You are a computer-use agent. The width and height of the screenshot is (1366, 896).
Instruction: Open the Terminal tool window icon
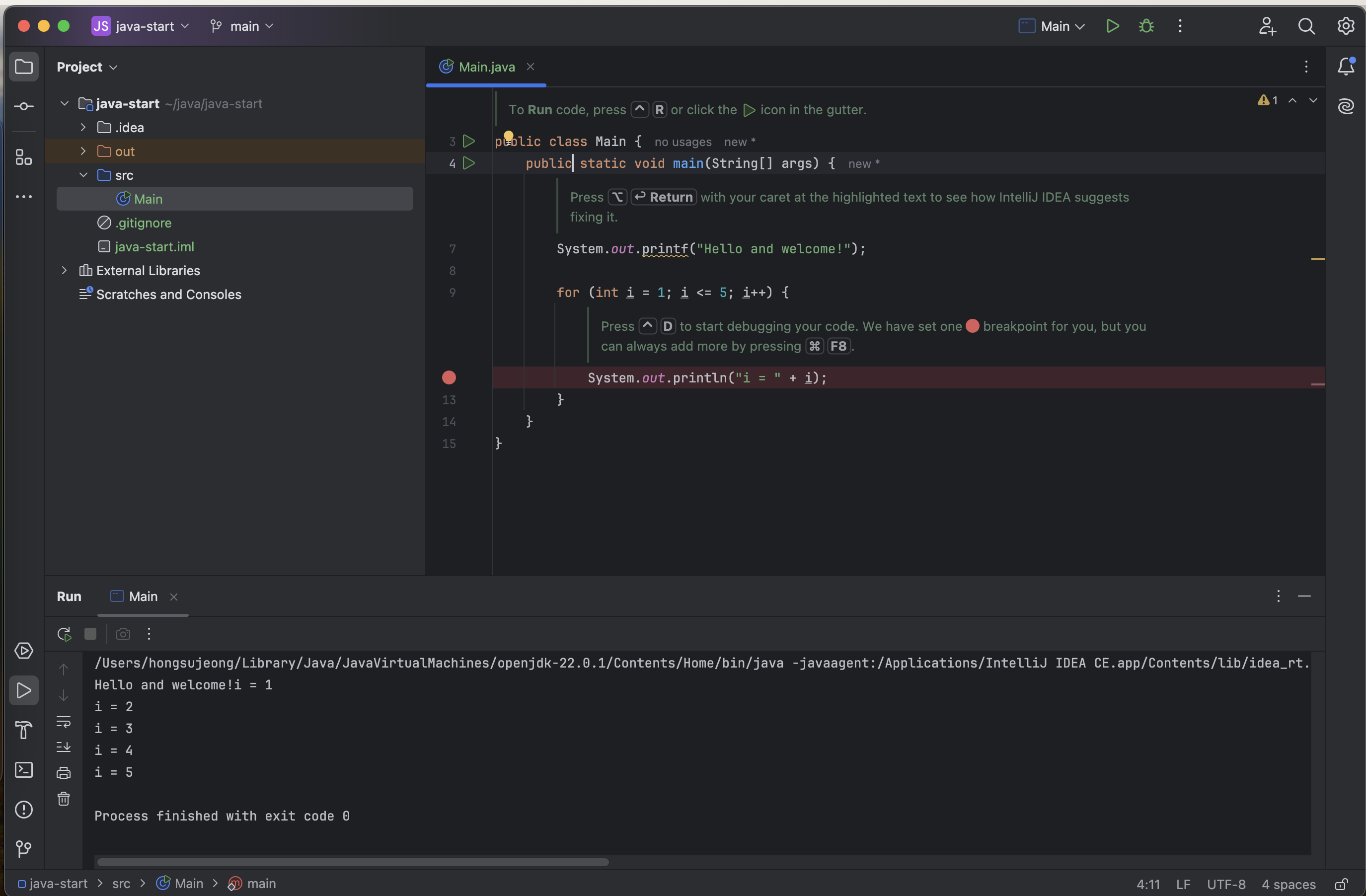23,770
